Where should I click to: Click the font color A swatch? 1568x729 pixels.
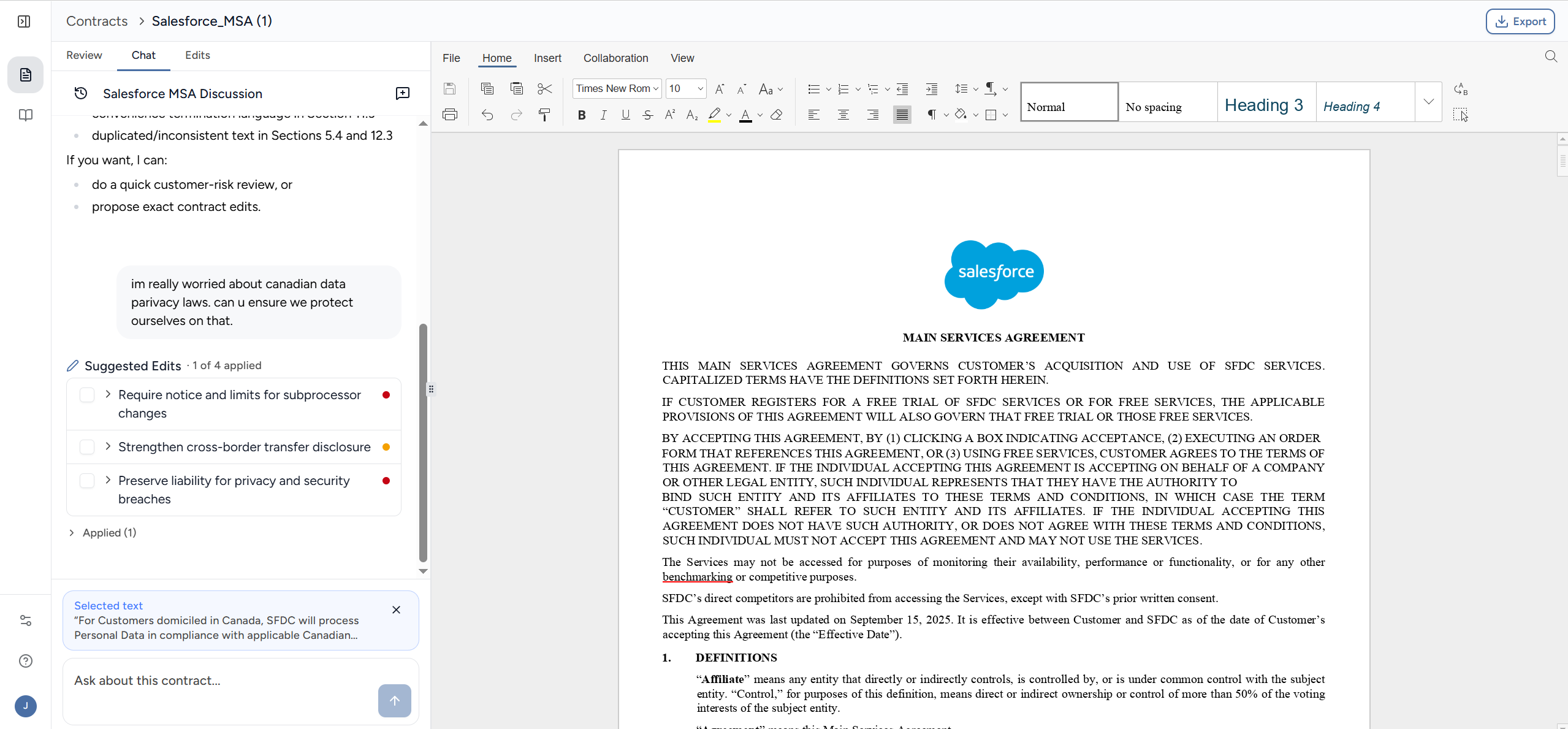(x=745, y=115)
